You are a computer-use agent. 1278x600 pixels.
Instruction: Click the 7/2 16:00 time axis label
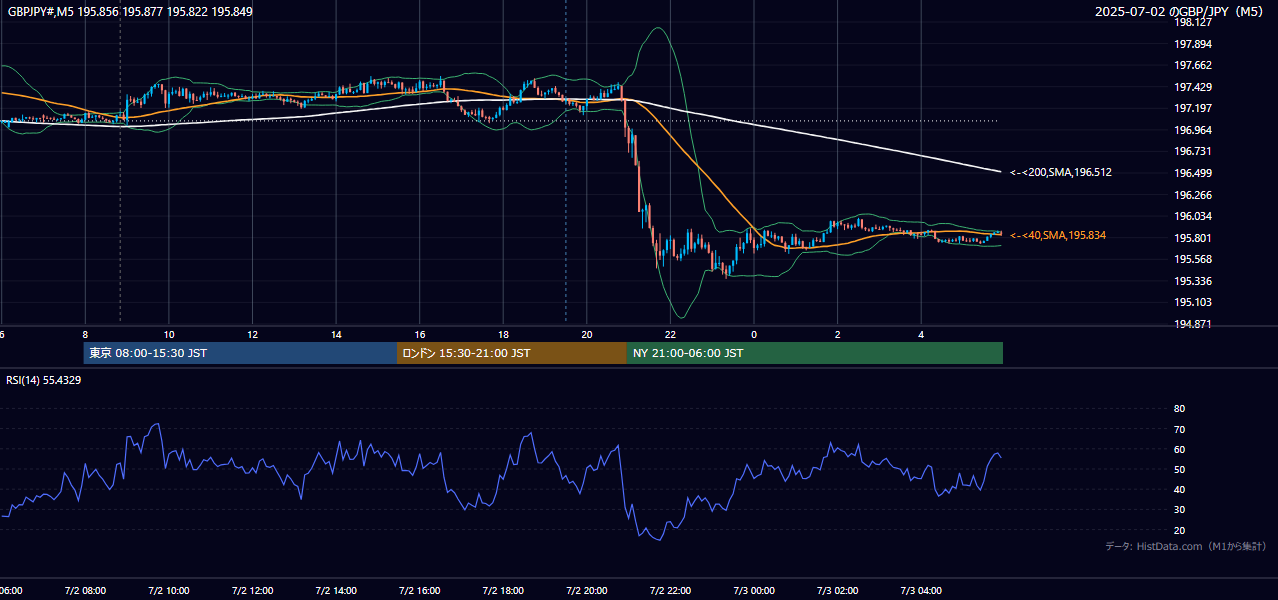[420, 591]
